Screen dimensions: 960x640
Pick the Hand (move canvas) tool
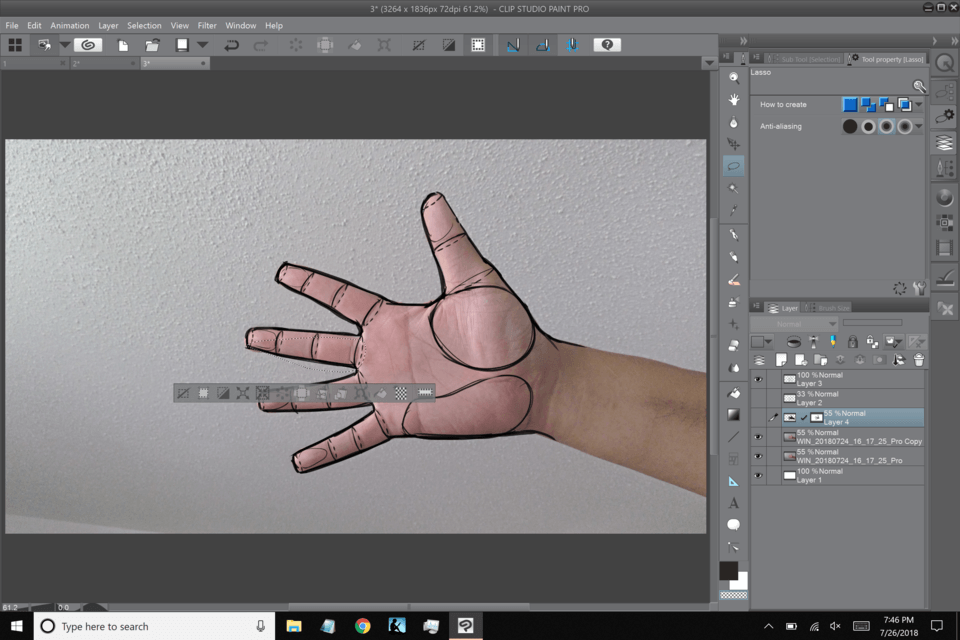(734, 100)
